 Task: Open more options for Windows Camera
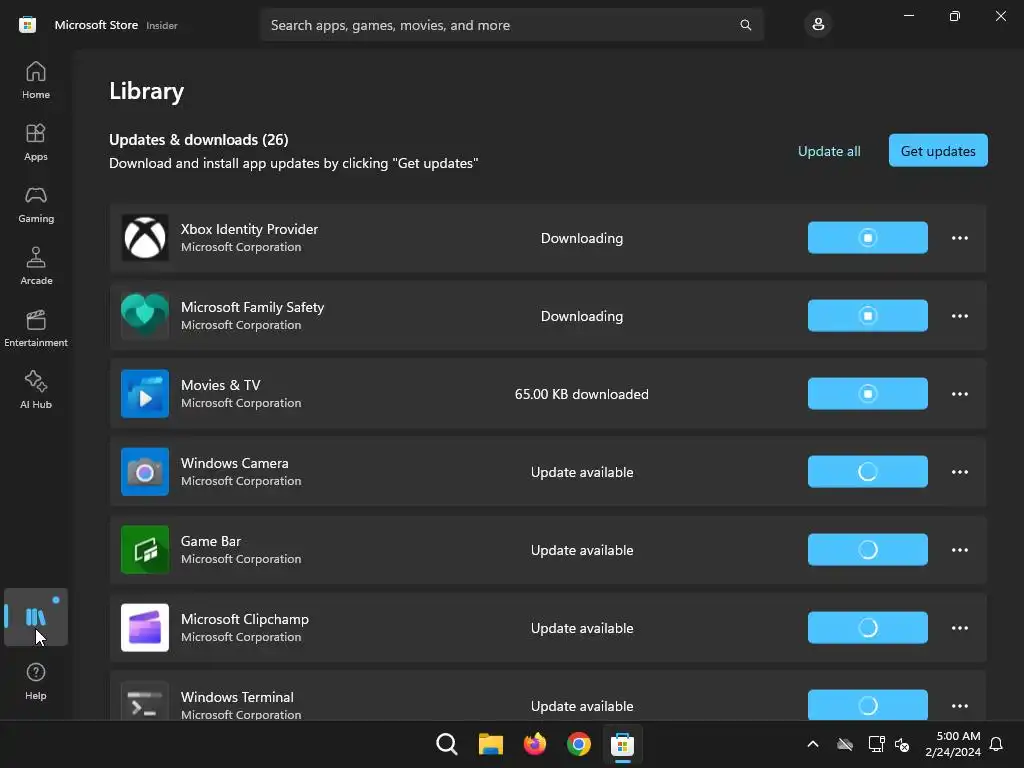pyautogui.click(x=959, y=472)
